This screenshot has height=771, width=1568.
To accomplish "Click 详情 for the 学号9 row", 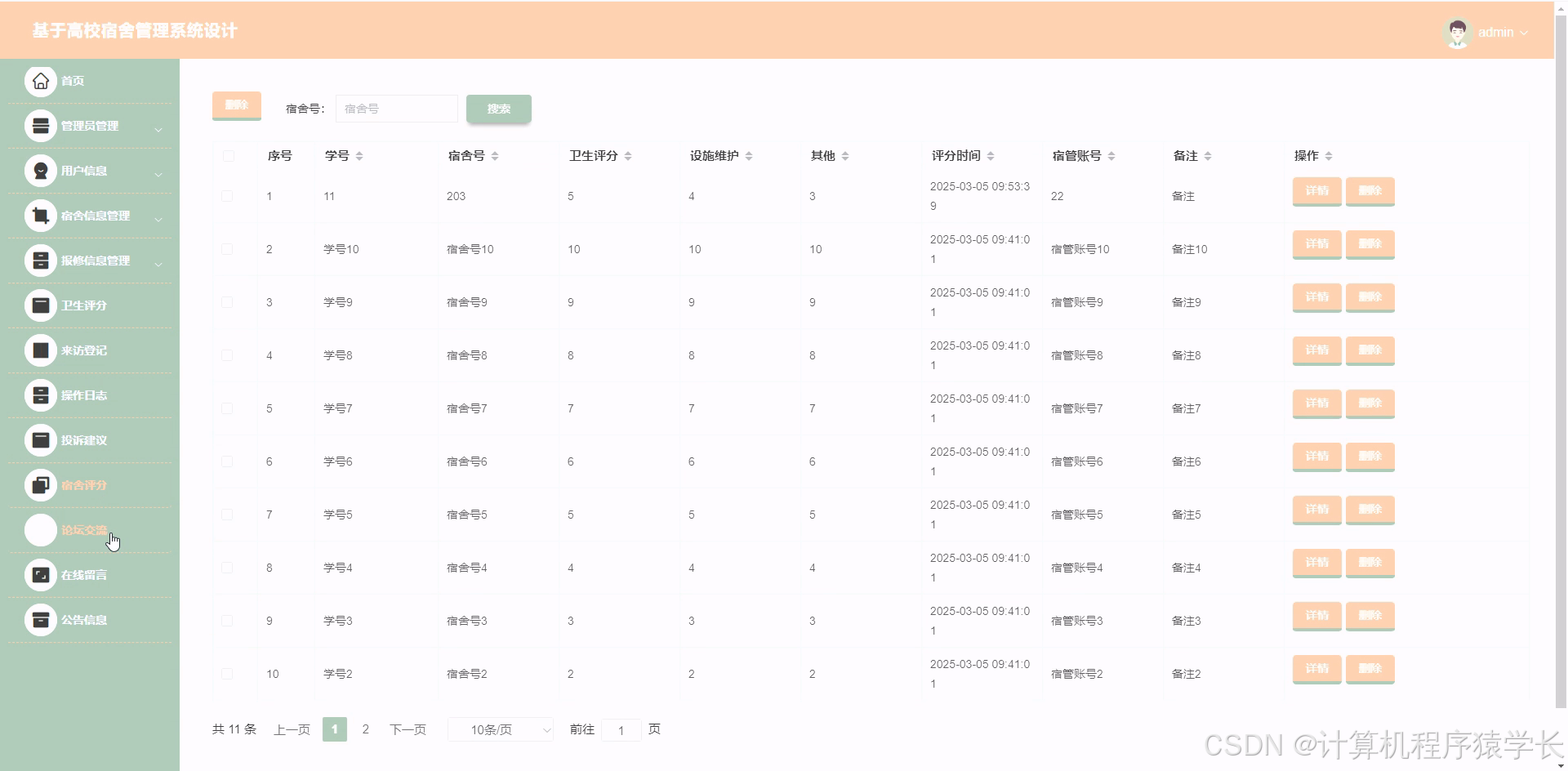I will click(1316, 297).
